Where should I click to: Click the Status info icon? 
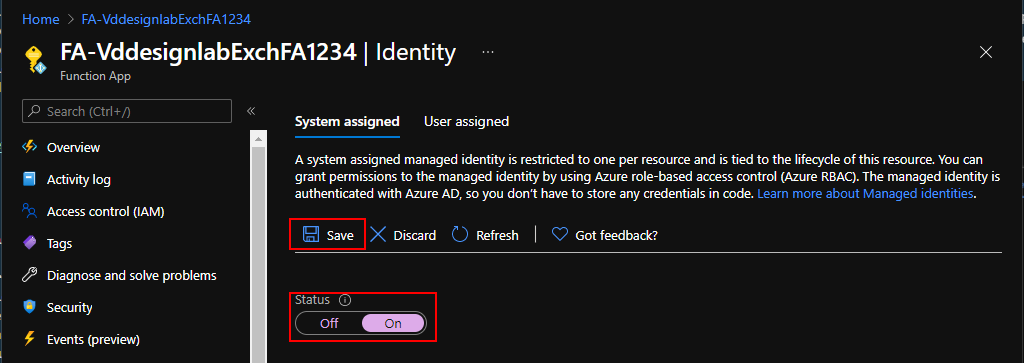click(x=345, y=300)
